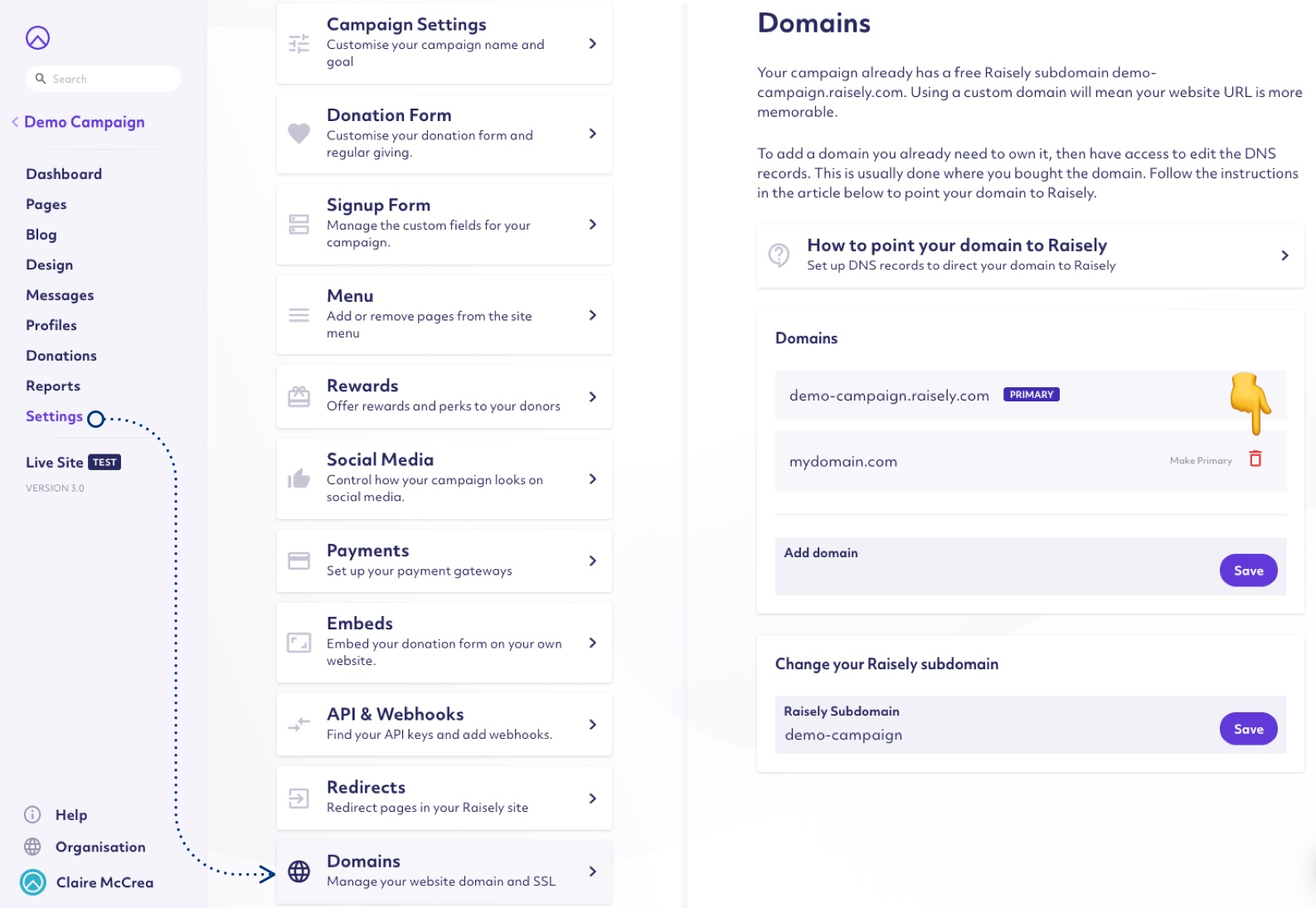Open the Live Site link
1316x908 pixels.
click(55, 463)
